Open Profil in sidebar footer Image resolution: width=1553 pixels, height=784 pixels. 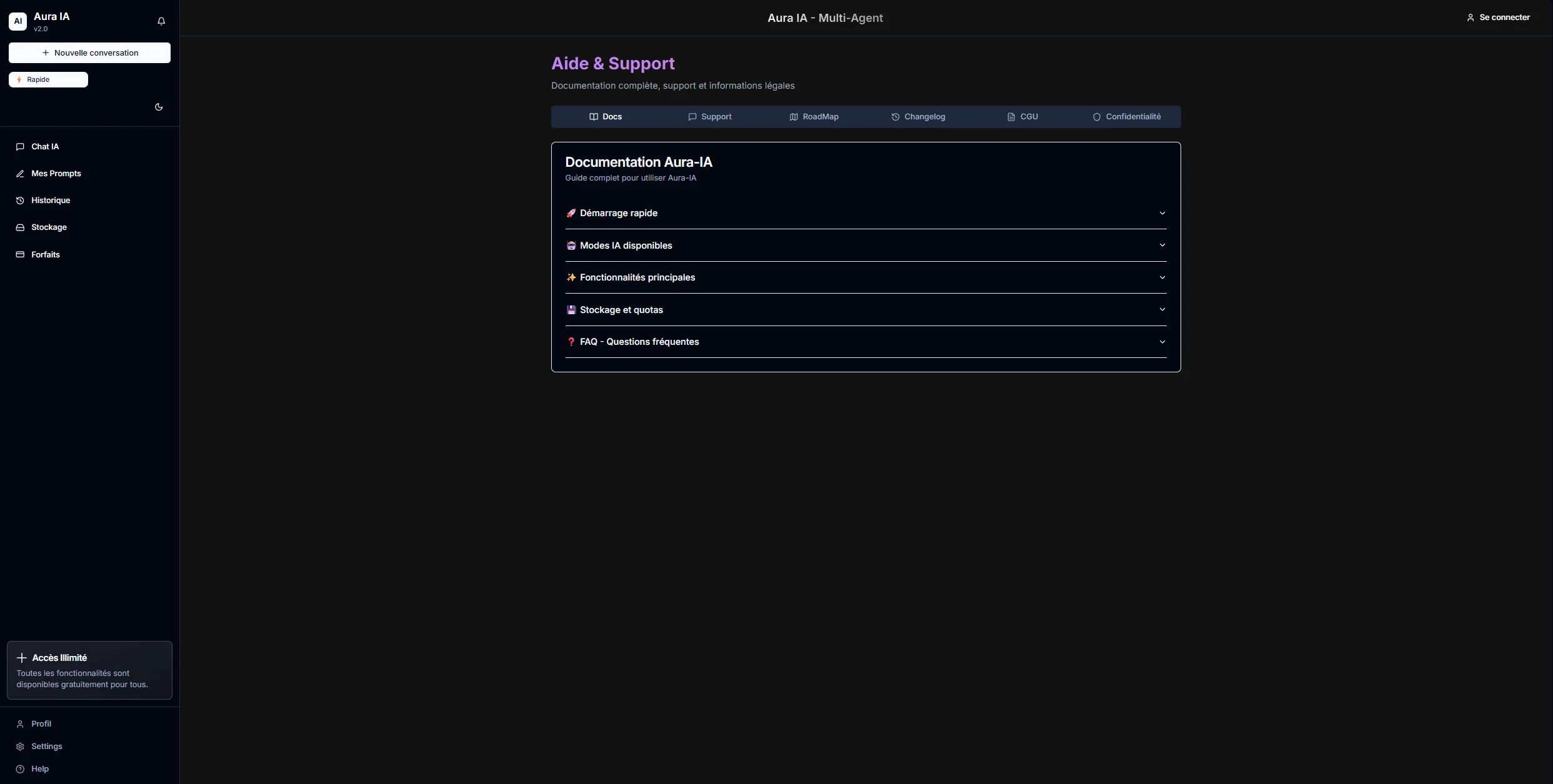(41, 724)
